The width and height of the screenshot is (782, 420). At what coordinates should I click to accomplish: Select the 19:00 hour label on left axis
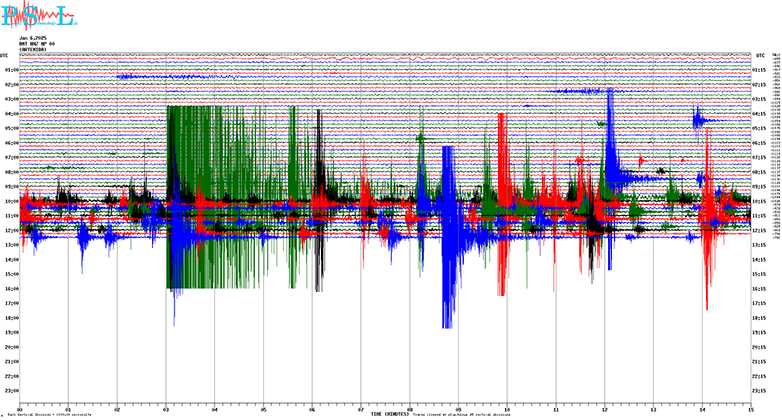(9, 333)
